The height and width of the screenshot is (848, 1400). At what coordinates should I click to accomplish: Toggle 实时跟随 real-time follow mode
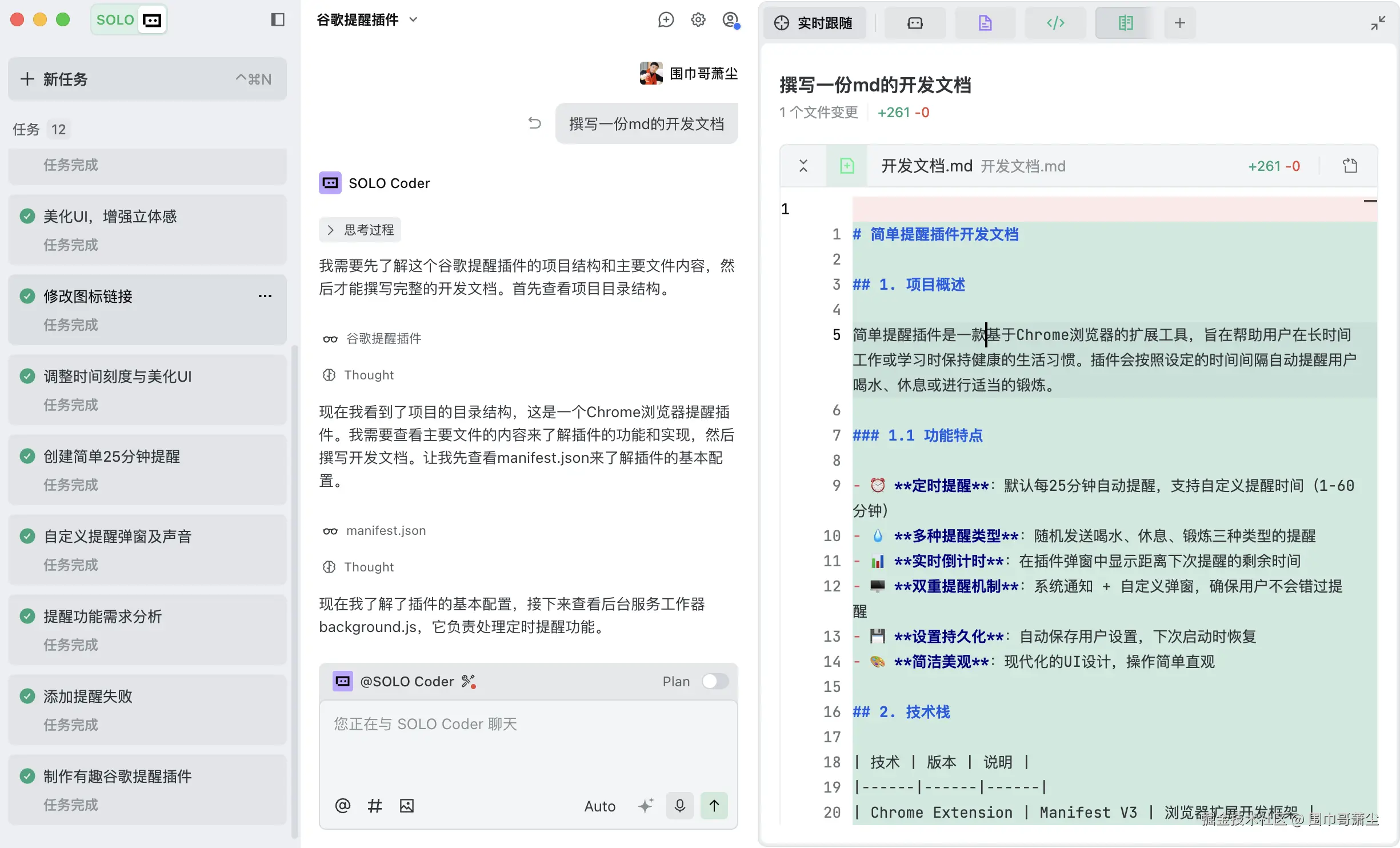pyautogui.click(x=815, y=23)
